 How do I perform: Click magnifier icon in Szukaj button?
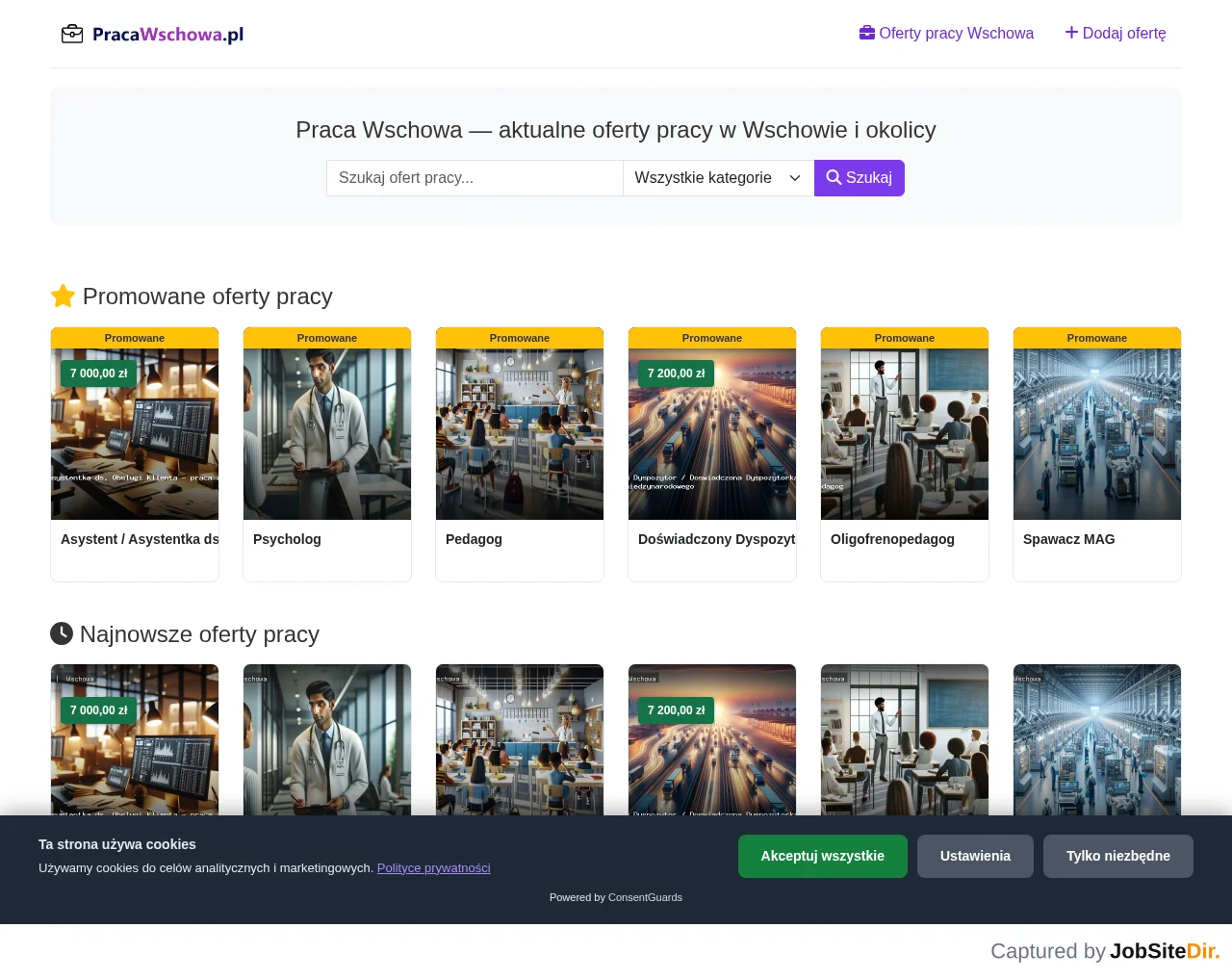click(x=834, y=178)
